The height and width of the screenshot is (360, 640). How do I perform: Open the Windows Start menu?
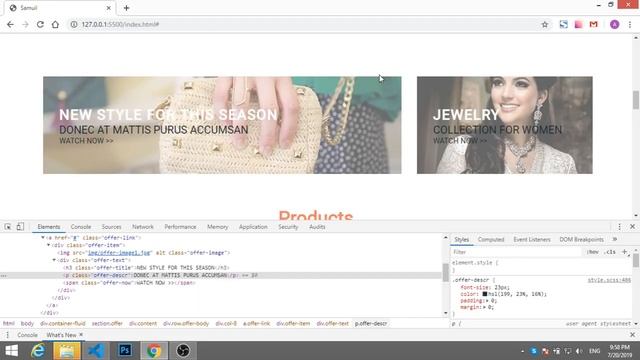pyautogui.click(x=11, y=351)
